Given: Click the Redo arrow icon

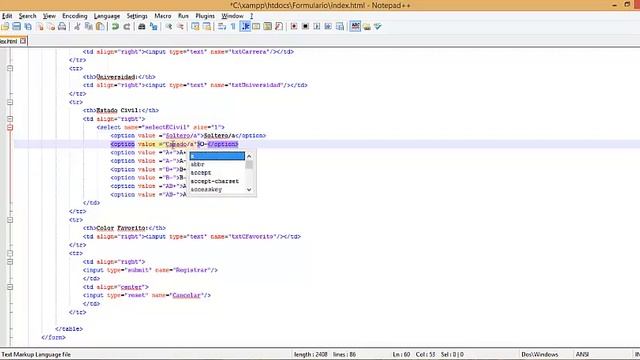Looking at the screenshot, I should (127, 27).
